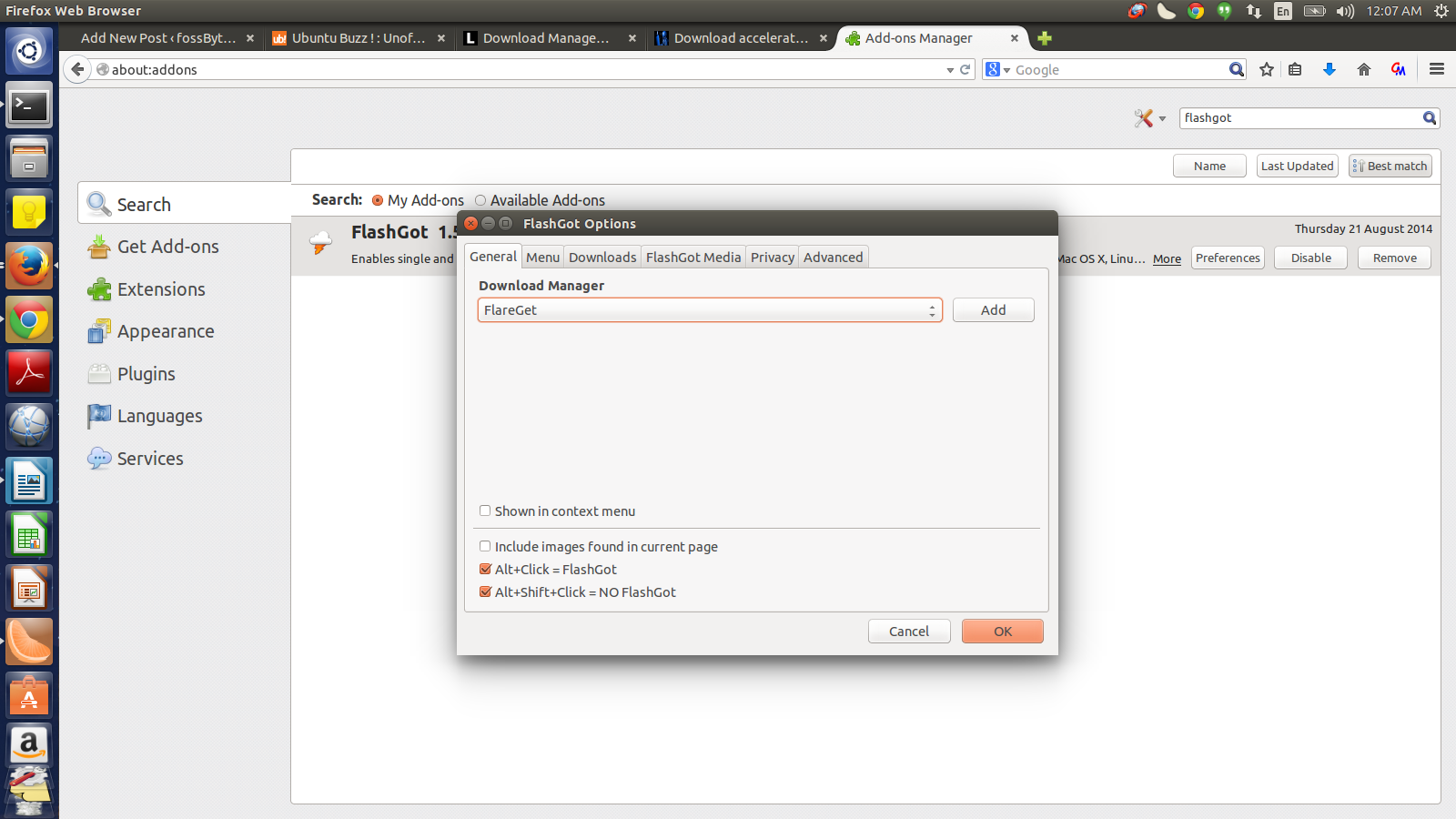Viewport: 1456px width, 819px height.
Task: Select General tab in FlashGot Options
Action: (x=493, y=257)
